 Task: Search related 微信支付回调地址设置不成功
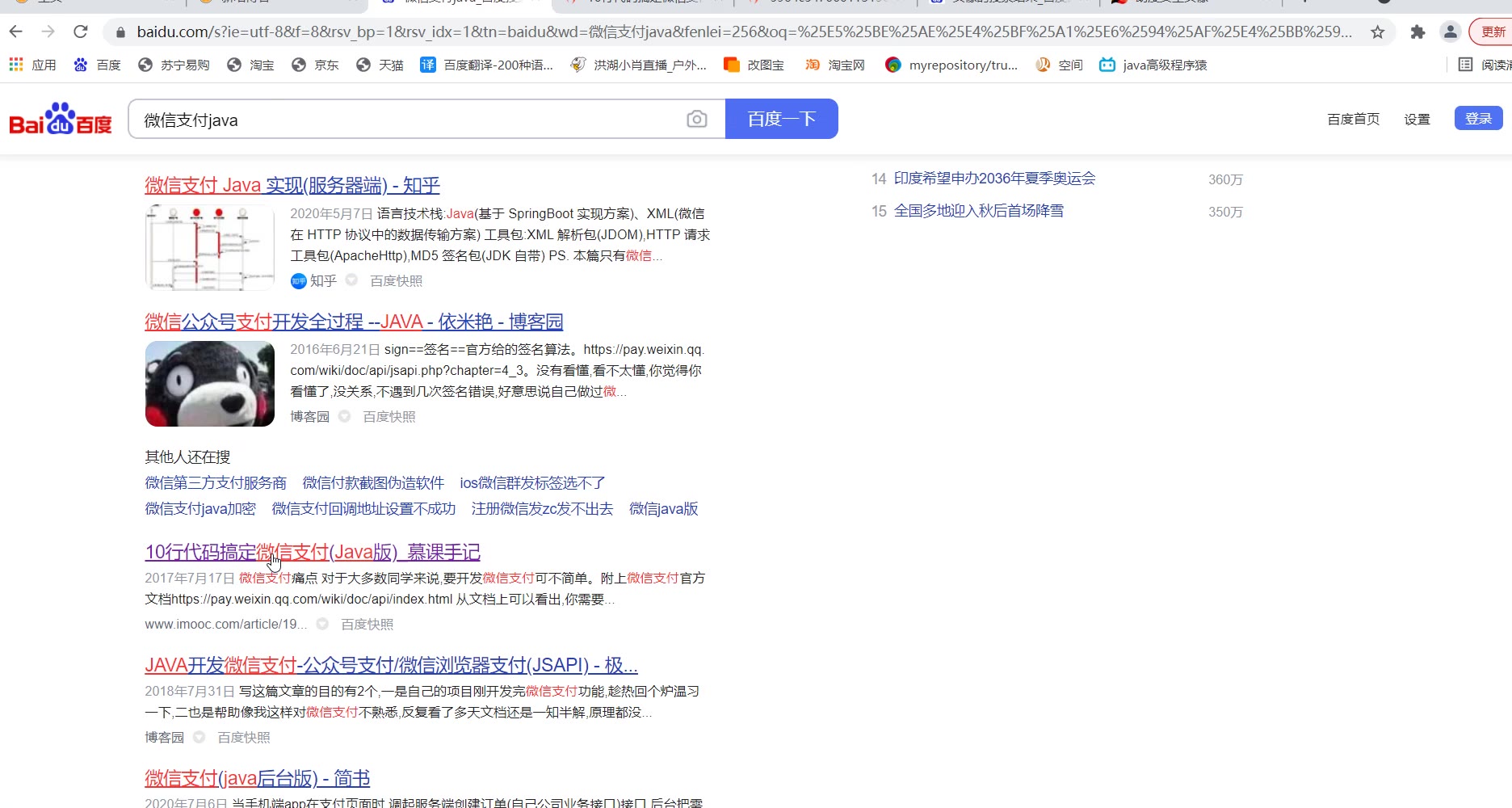pos(363,509)
